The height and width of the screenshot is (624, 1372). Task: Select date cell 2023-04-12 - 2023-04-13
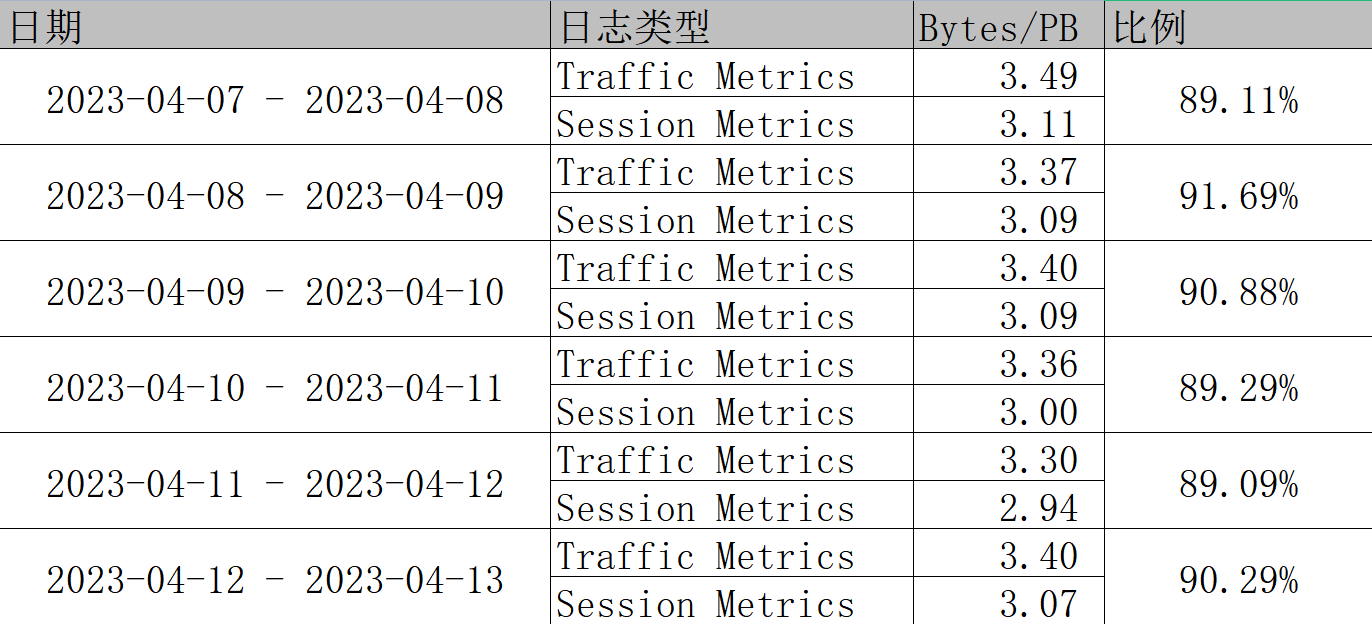275,580
